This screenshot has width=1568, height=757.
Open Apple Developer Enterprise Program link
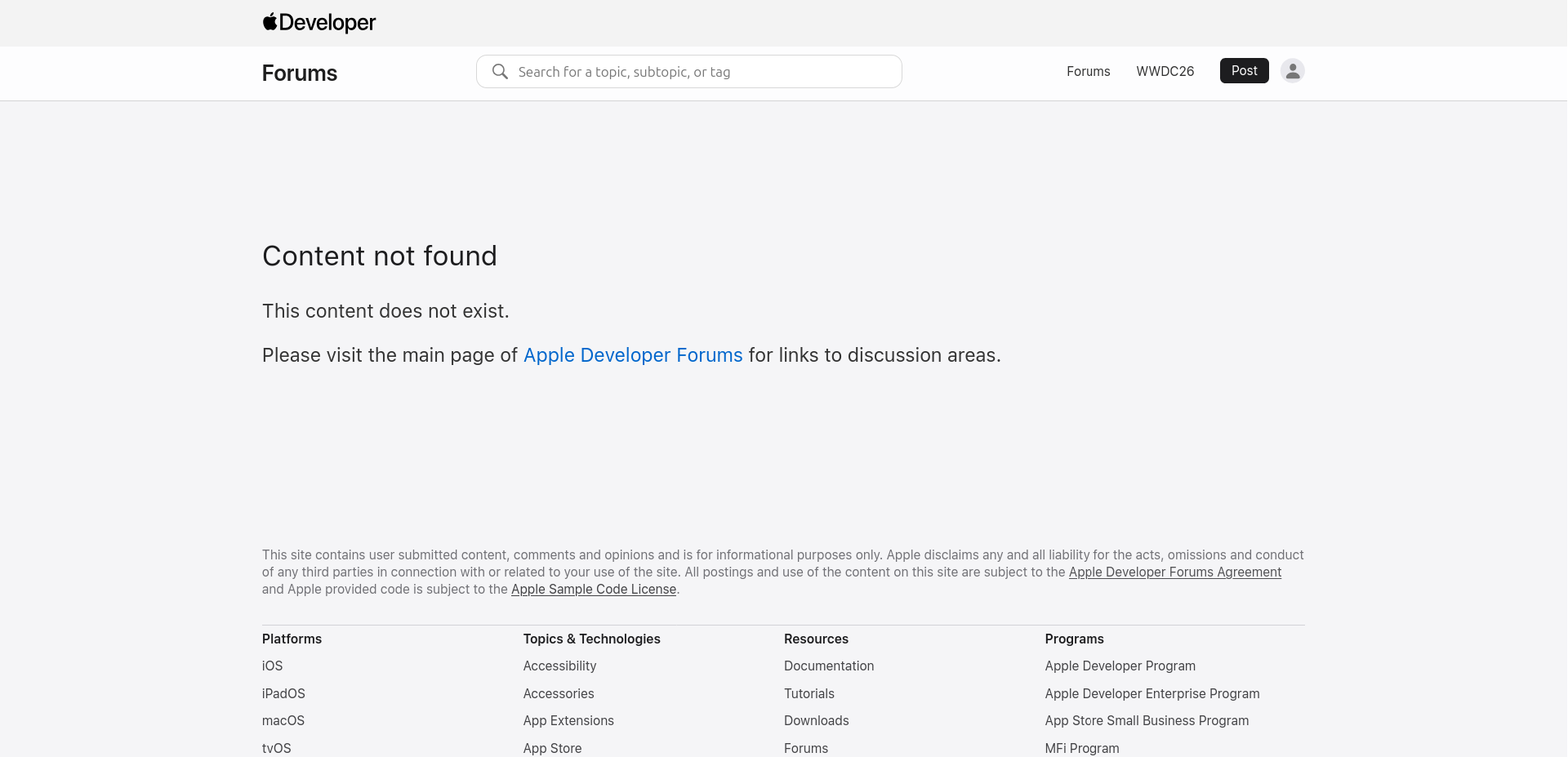[x=1152, y=693]
